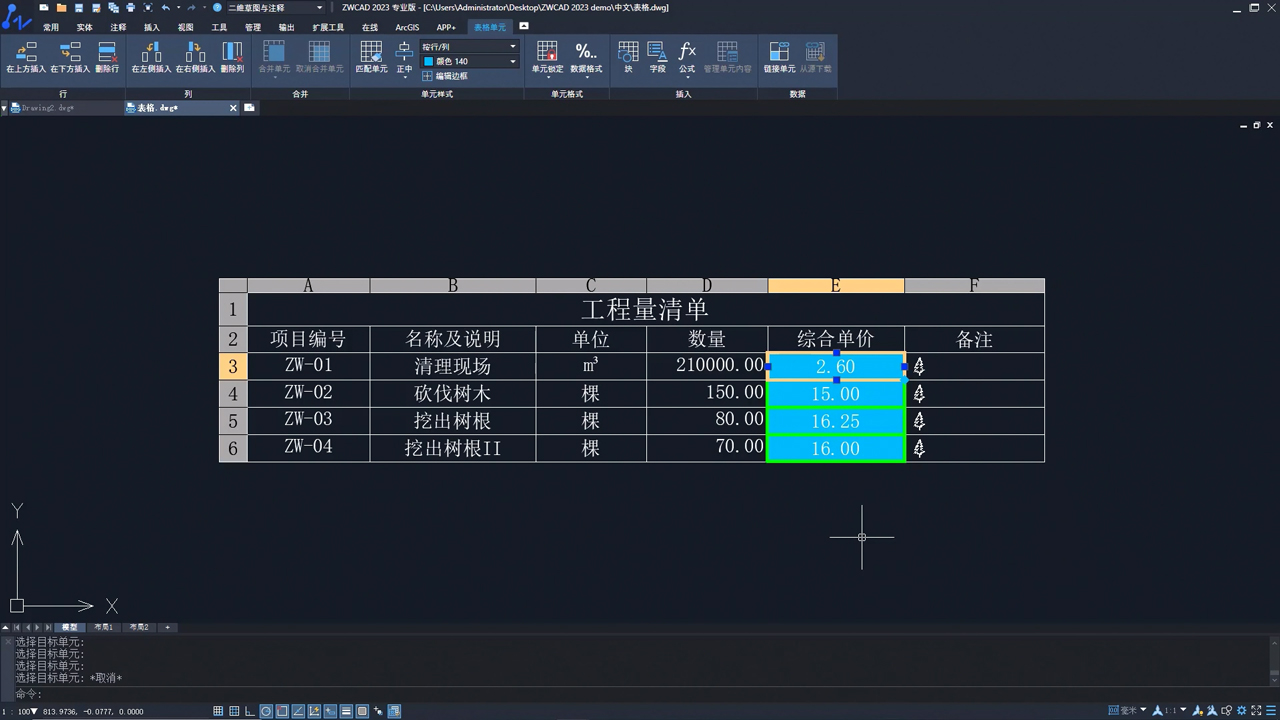Image resolution: width=1280 pixels, height=720 pixels.
Task: Open the 毫米 units dropdown in status bar
Action: click(x=1128, y=711)
